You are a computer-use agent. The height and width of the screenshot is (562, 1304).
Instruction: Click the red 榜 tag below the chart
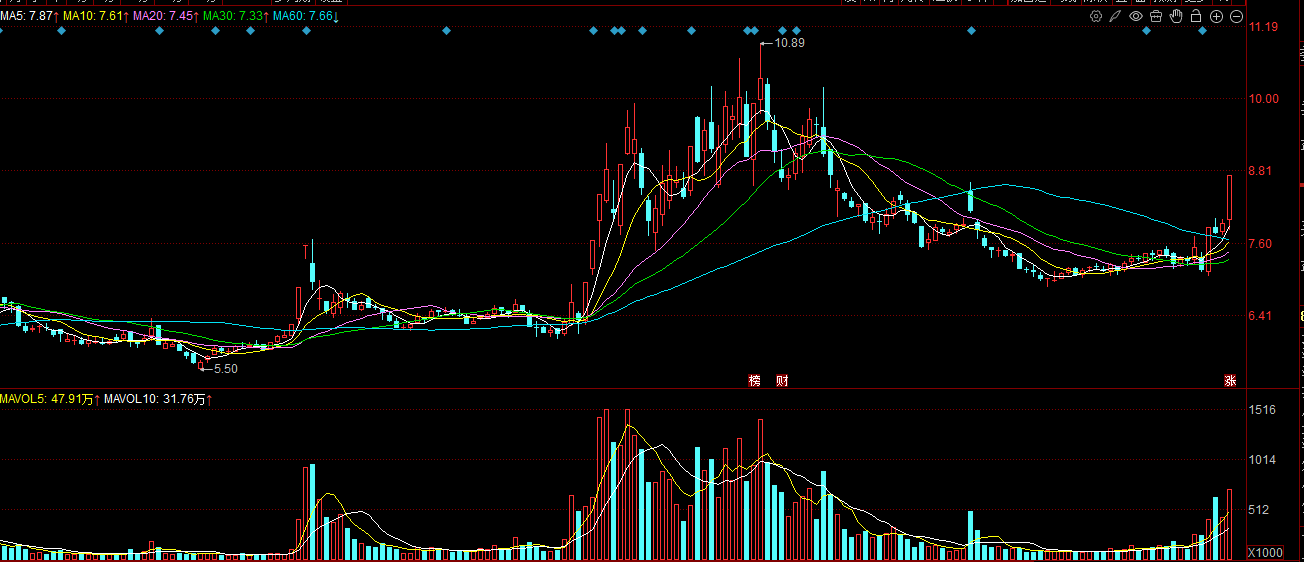point(755,381)
